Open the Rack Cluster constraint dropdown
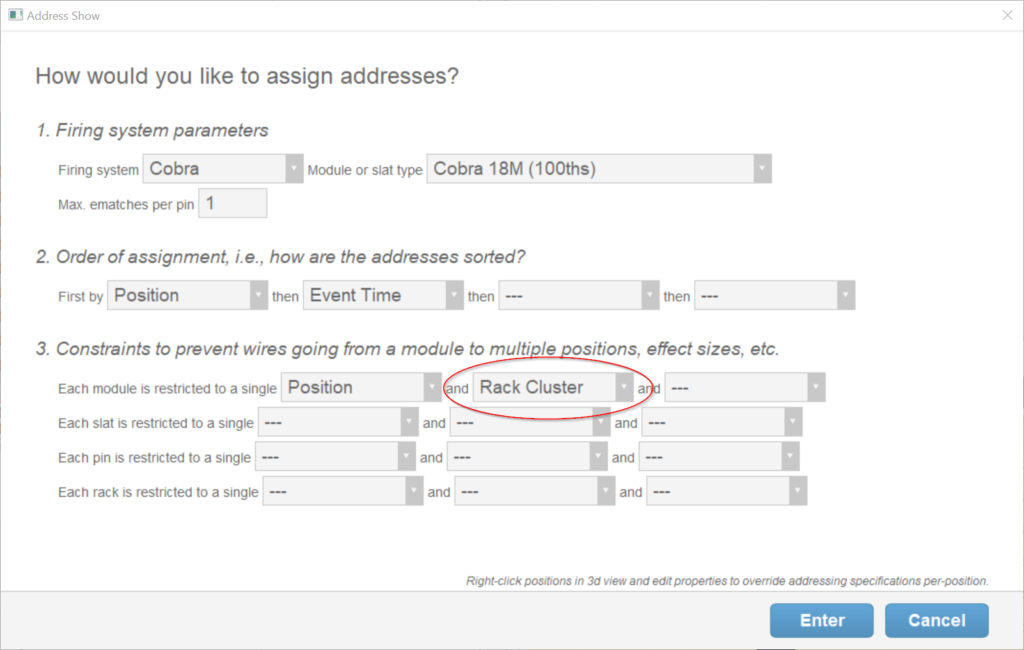This screenshot has width=1024, height=650. click(x=552, y=388)
